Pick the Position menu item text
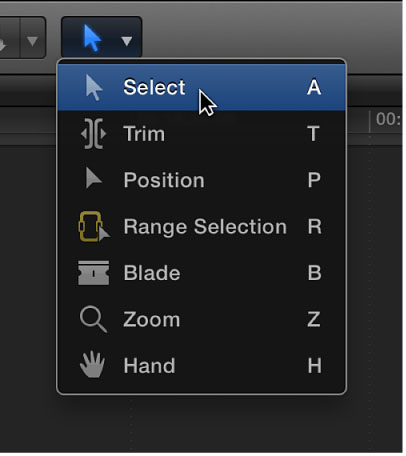This screenshot has width=406, height=456. (x=164, y=180)
